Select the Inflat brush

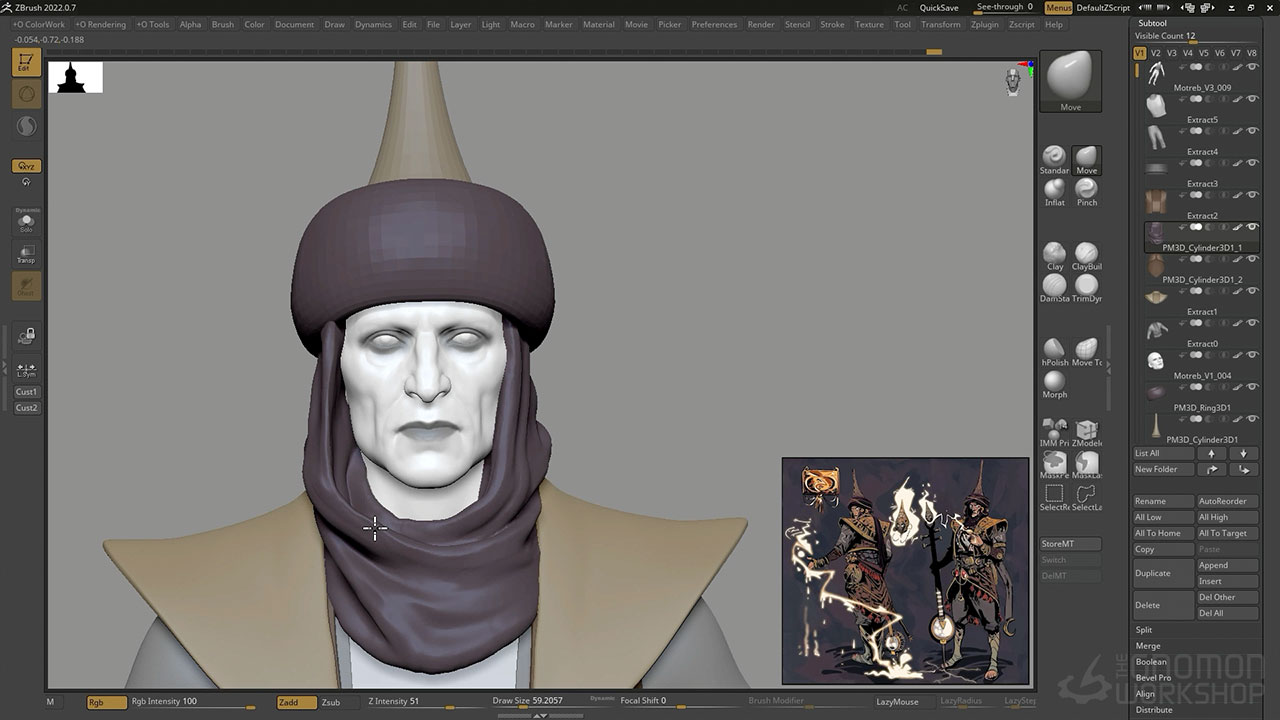click(1054, 190)
